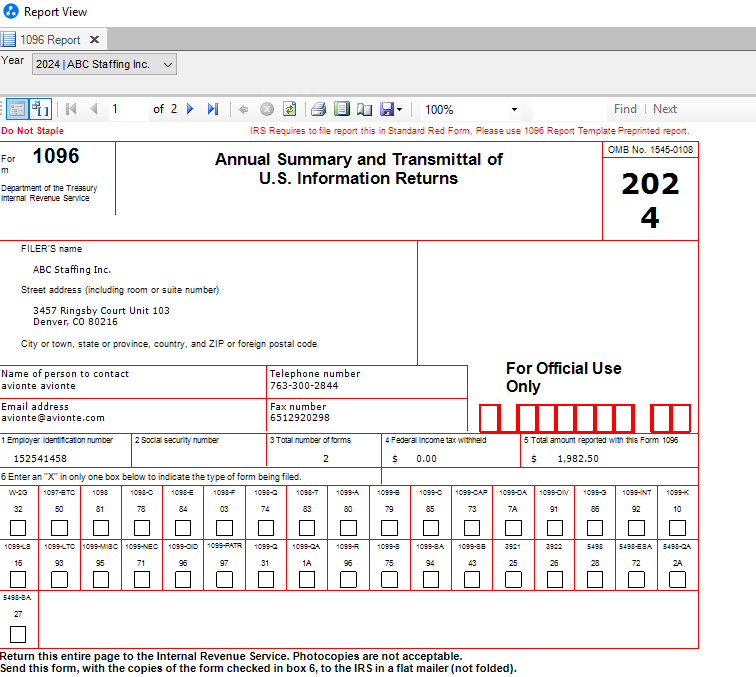
Task: Click the Annual Summary and Transmittal heading
Action: tap(359, 169)
